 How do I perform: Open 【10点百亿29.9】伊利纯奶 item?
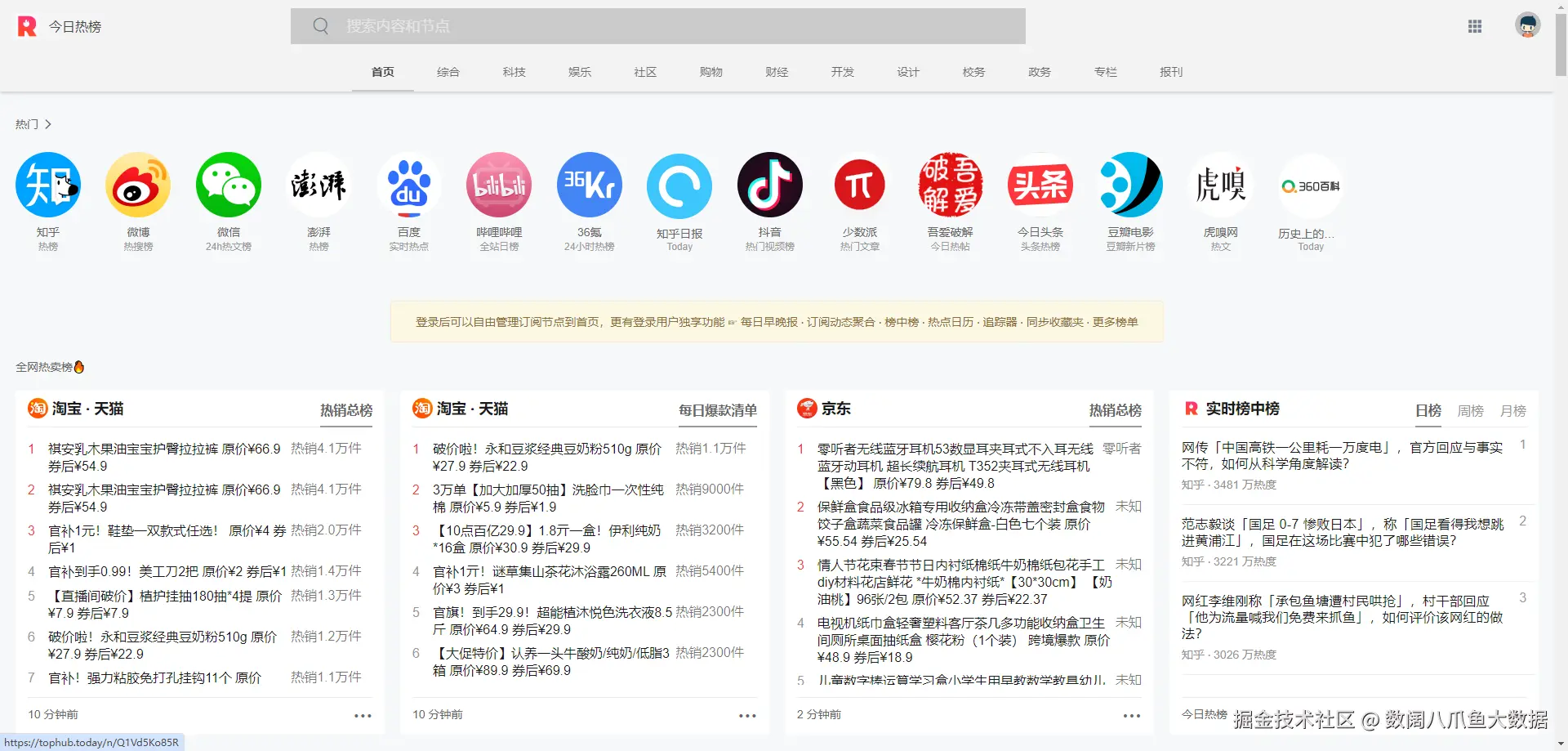(x=547, y=539)
